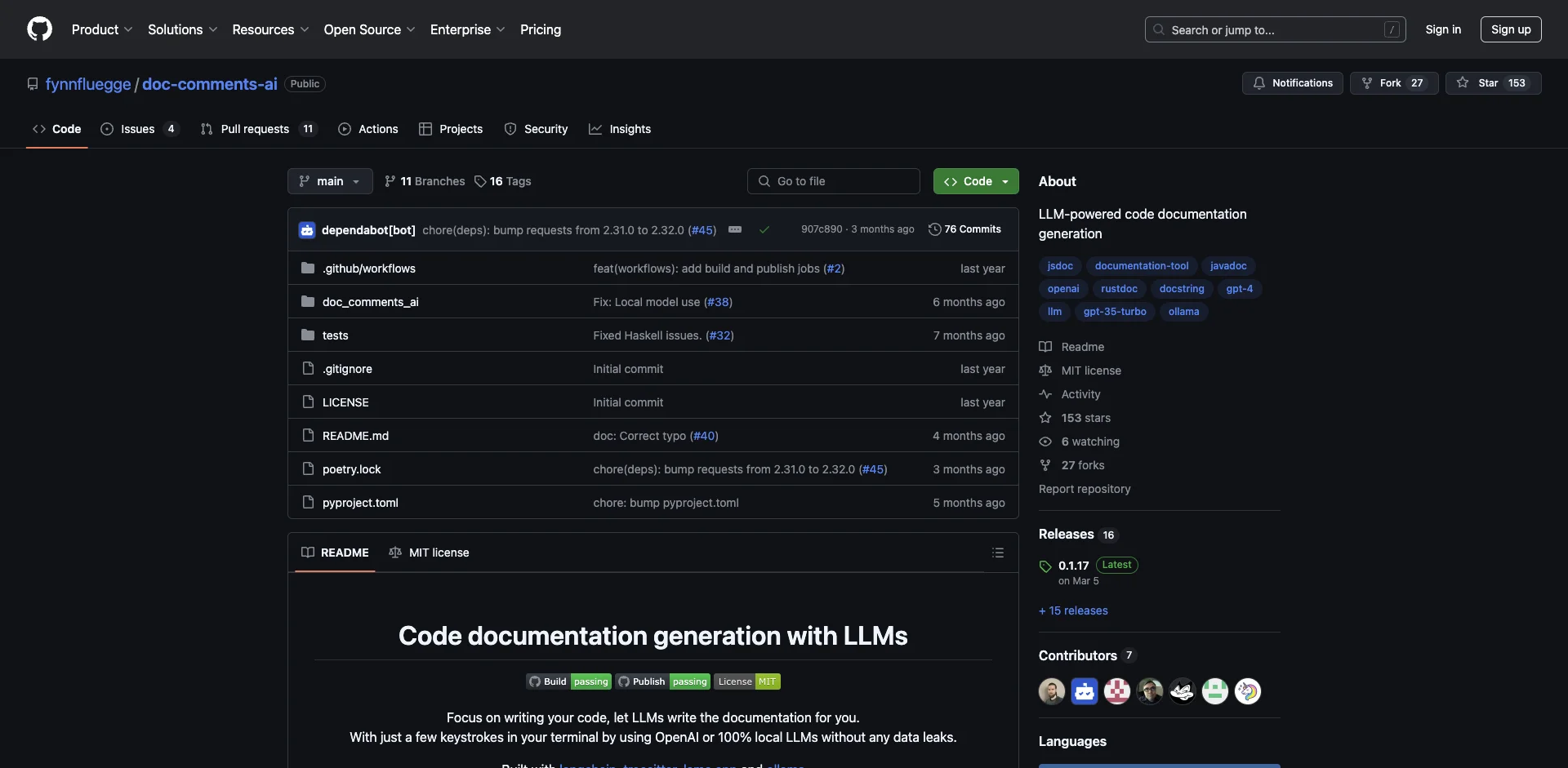Open the poetry.lock file
The height and width of the screenshot is (768, 1568).
(352, 469)
